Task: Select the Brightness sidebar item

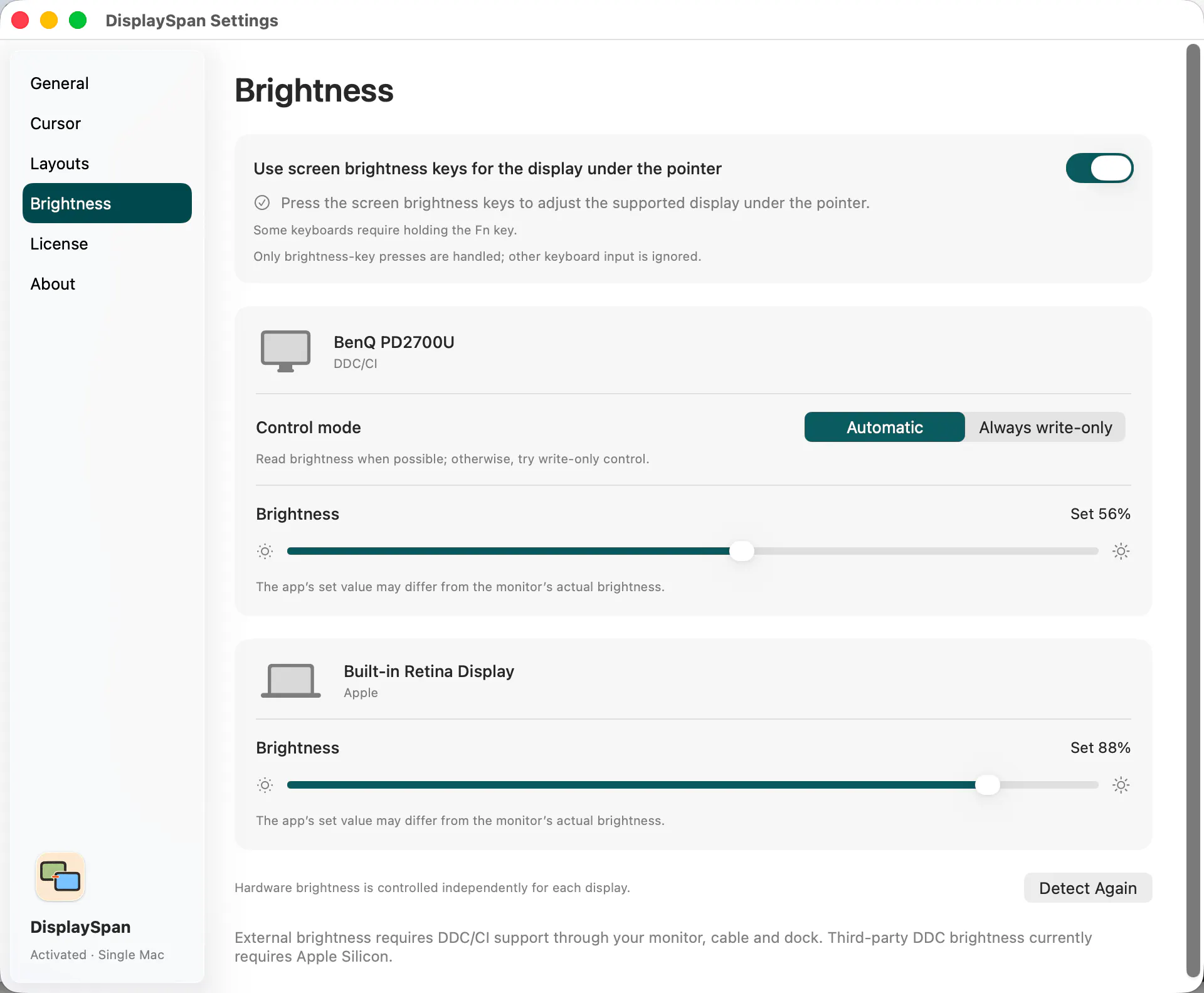Action: click(x=107, y=203)
